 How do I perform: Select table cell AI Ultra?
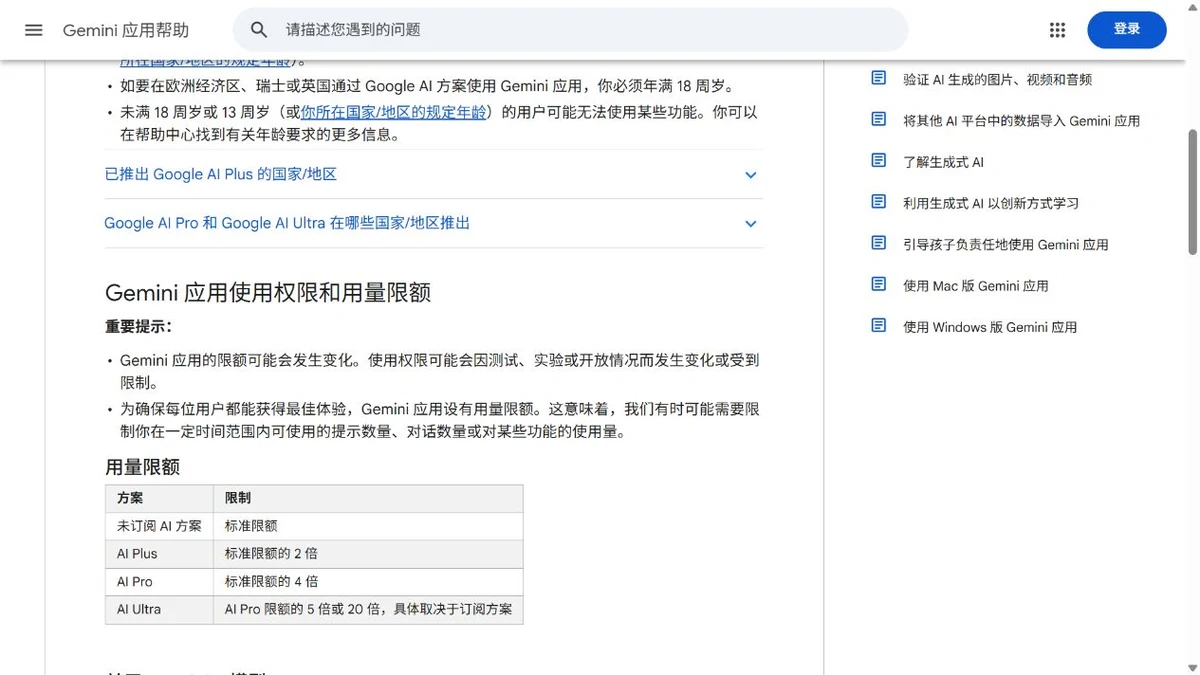[x=159, y=610]
